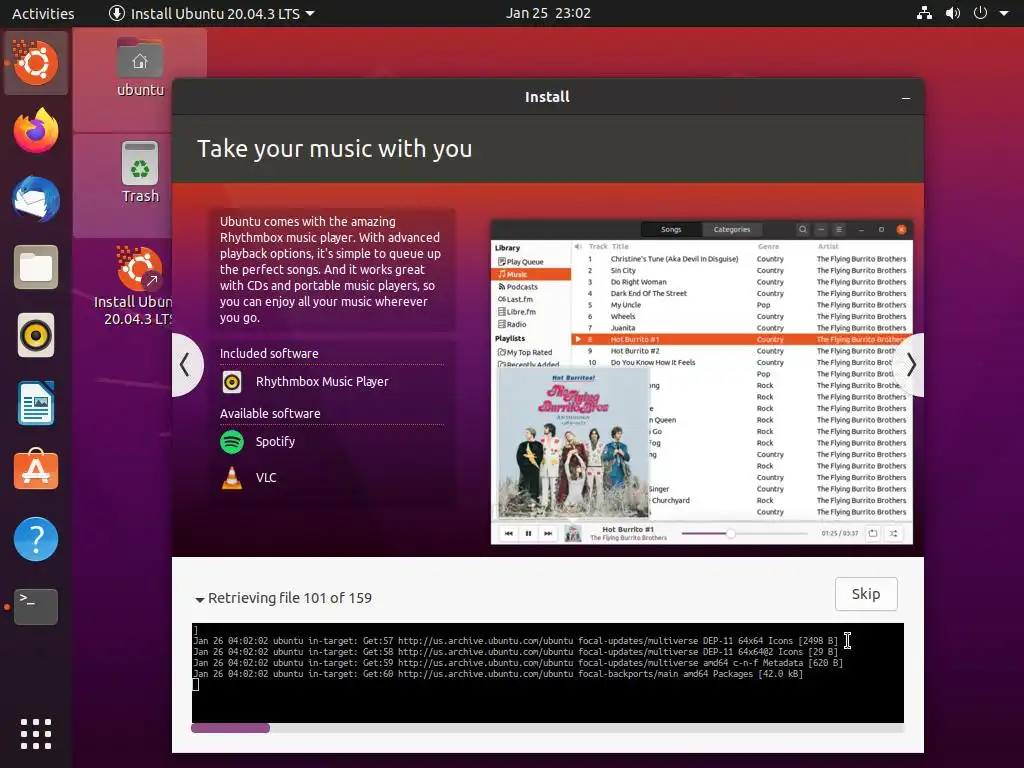Select Play Queue in Rhythmbox Library

tap(524, 262)
